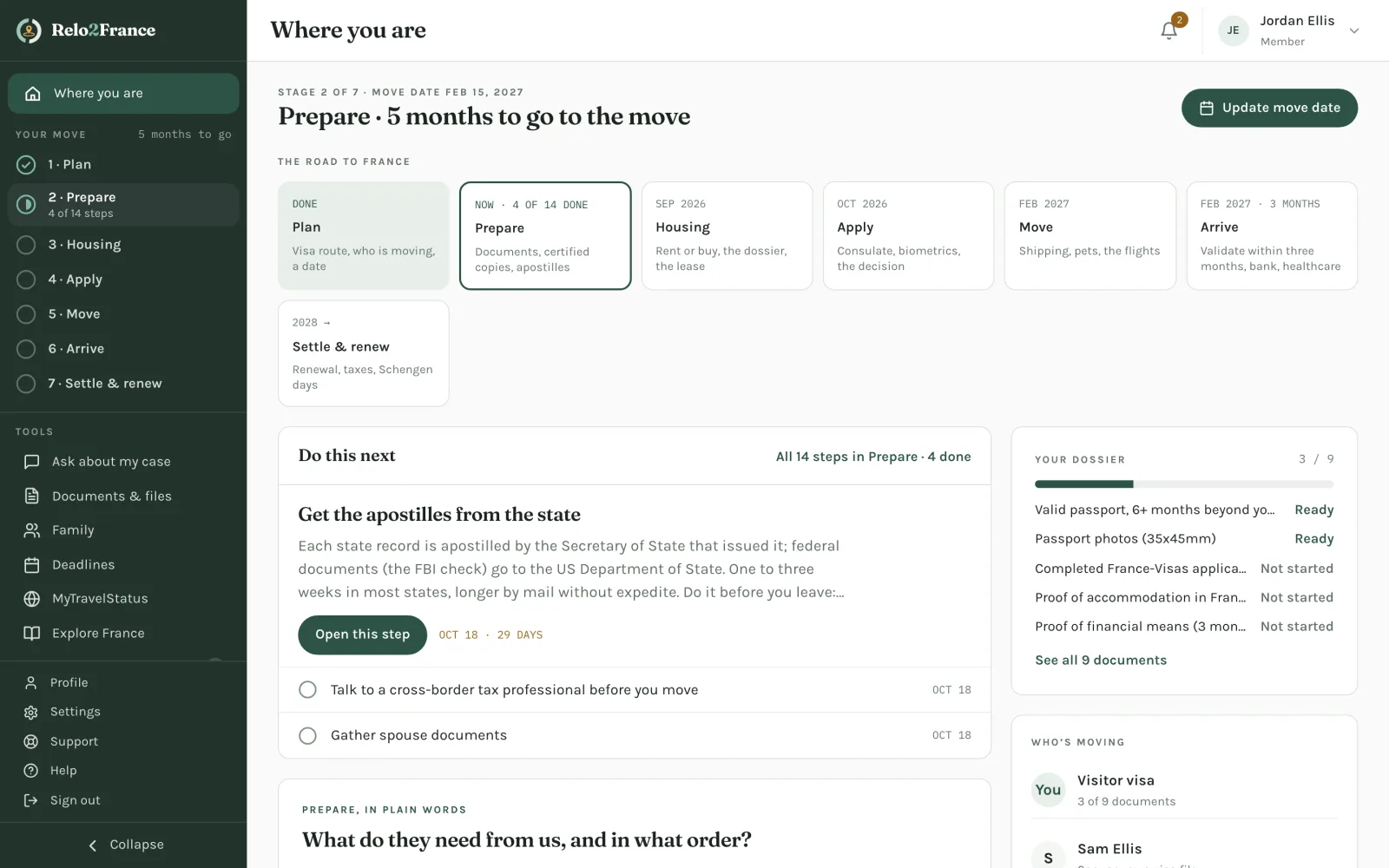This screenshot has width=1389, height=868.
Task: Click the Explore France book icon
Action: coord(32,634)
